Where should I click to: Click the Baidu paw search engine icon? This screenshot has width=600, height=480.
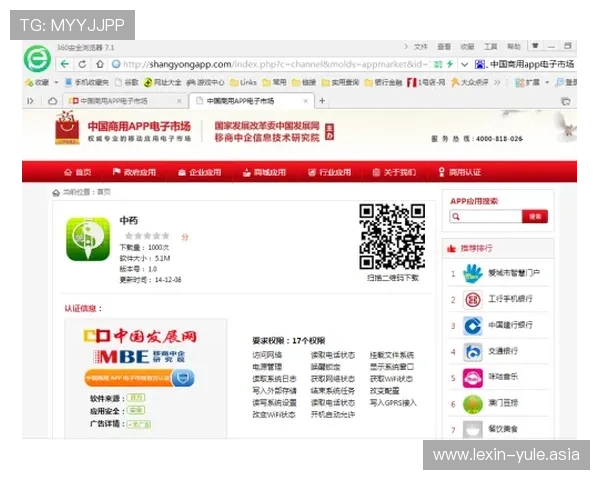point(479,64)
